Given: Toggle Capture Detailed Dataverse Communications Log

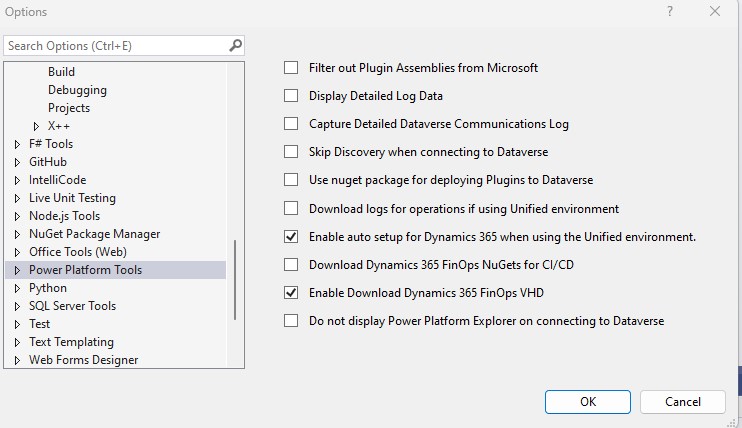Looking at the screenshot, I should [291, 124].
